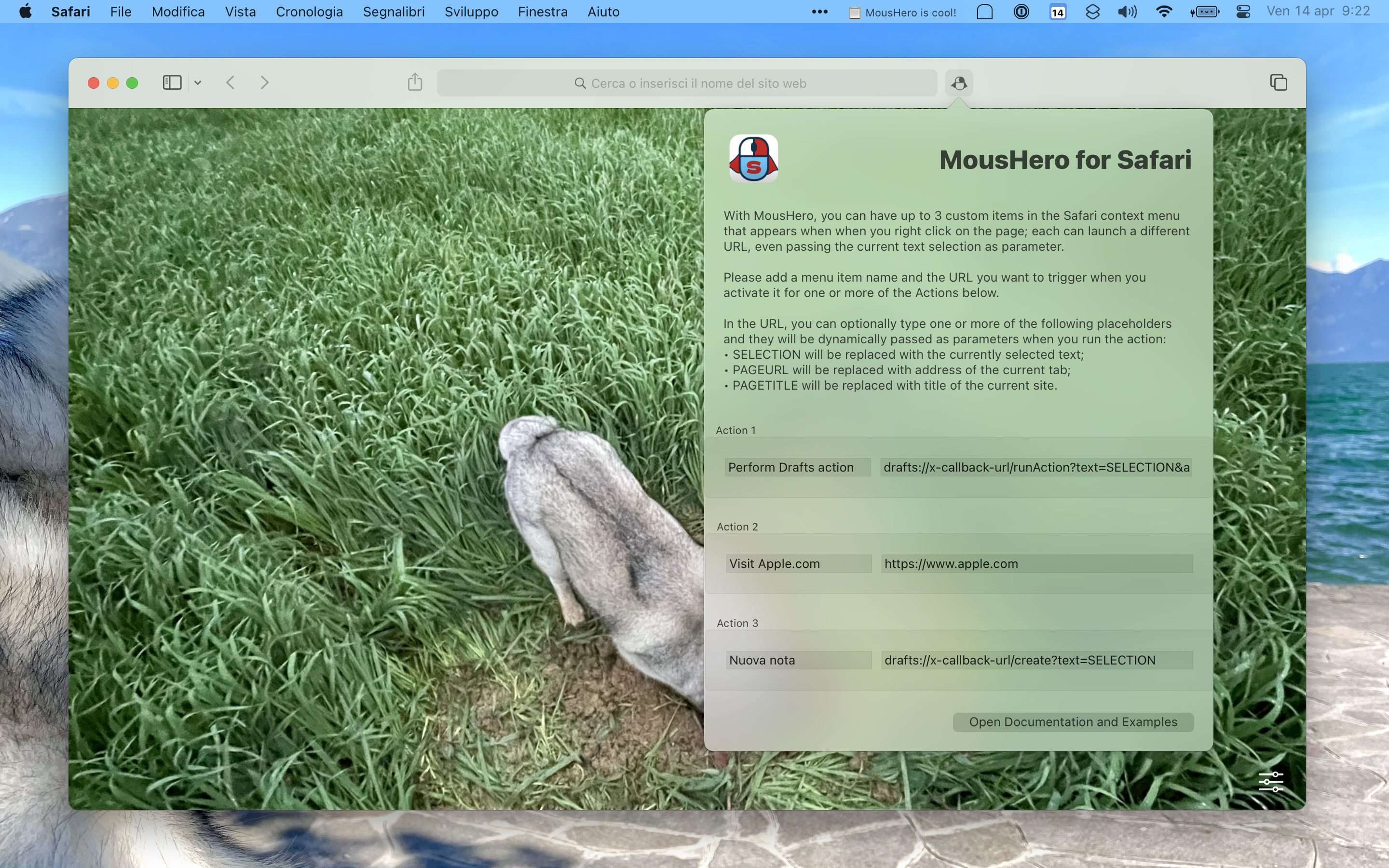Open the File menu
The image size is (1389, 868).
point(121,12)
